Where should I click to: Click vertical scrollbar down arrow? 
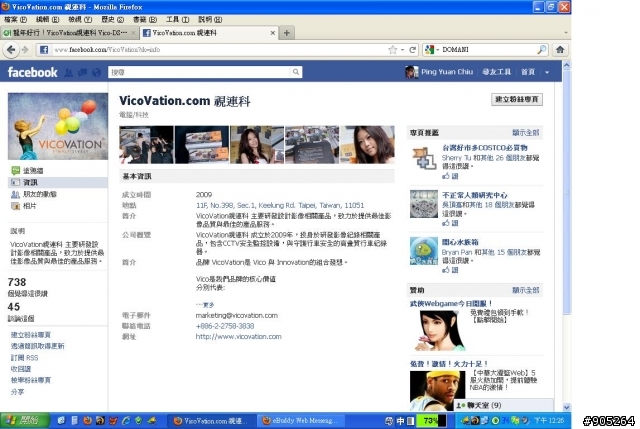tap(566, 407)
